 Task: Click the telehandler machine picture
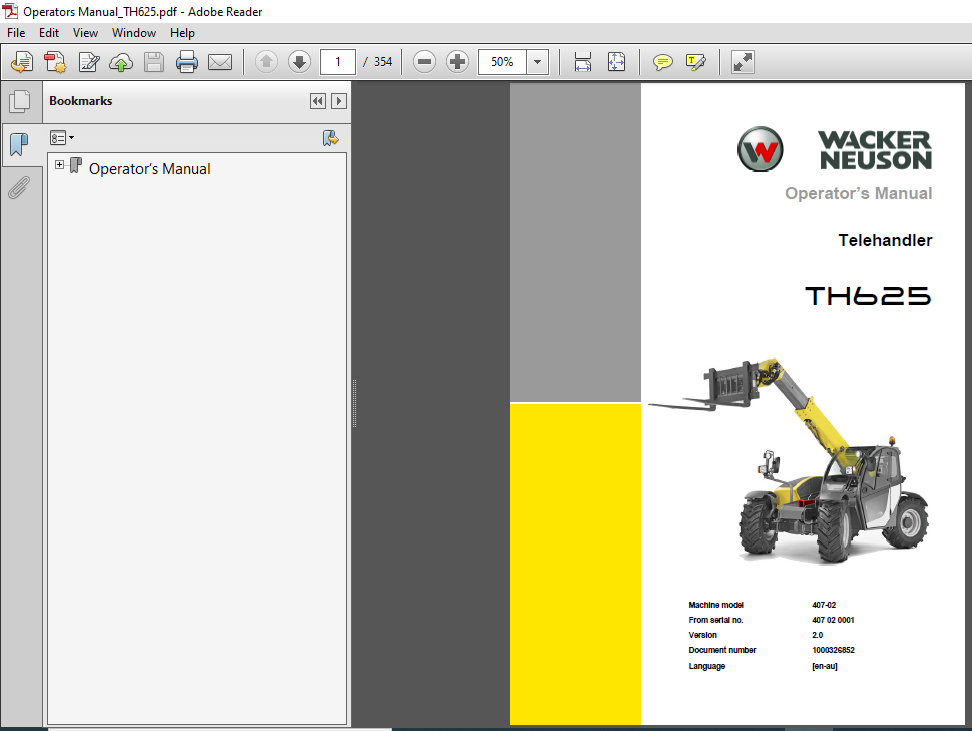coord(789,460)
